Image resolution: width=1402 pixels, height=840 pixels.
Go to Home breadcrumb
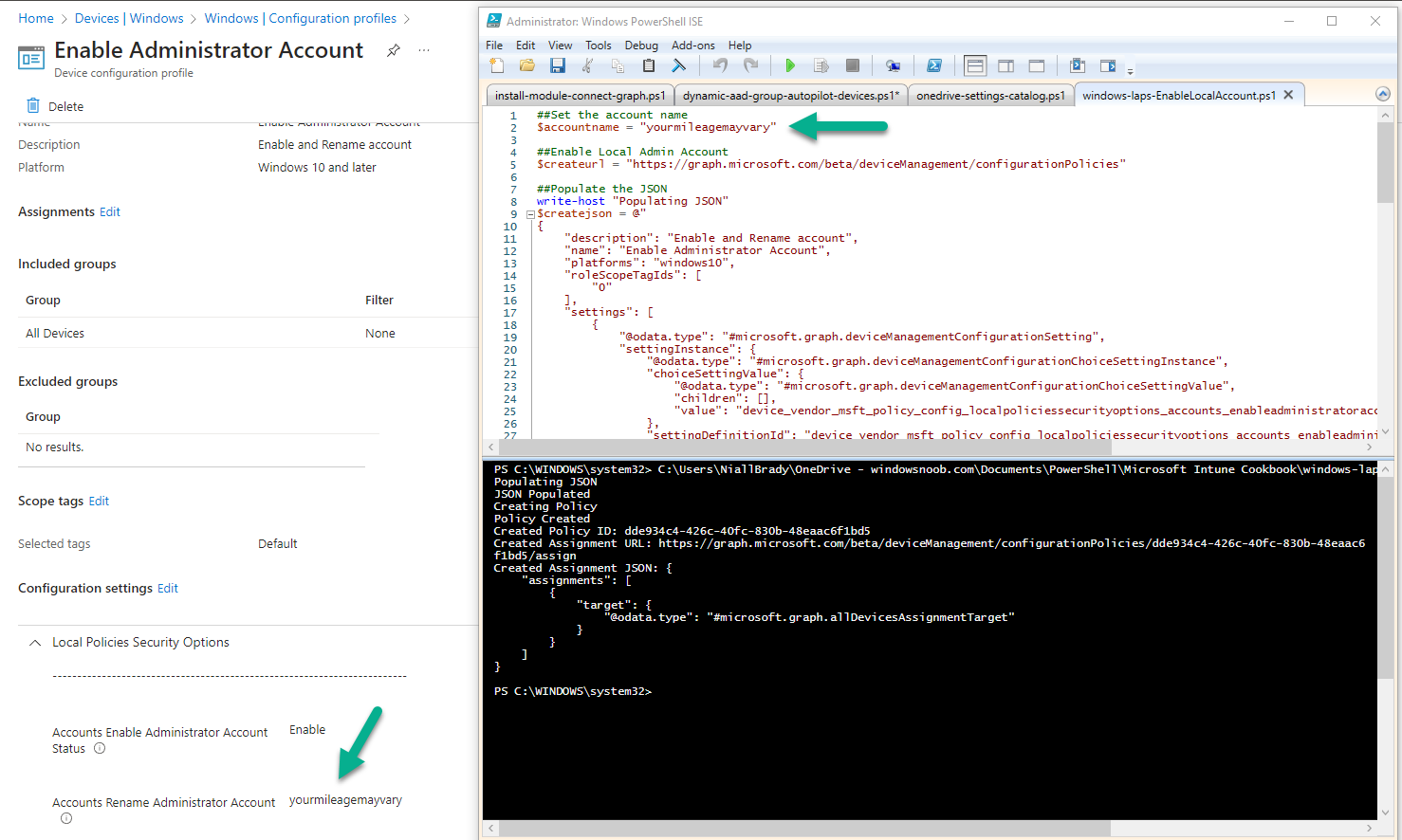(36, 18)
